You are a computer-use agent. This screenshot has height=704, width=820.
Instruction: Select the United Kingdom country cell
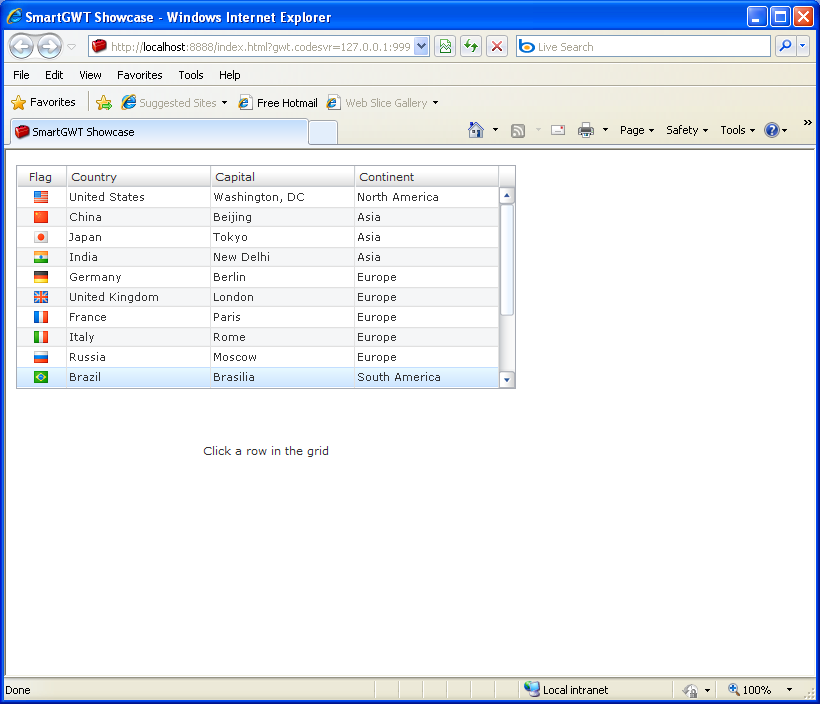139,297
